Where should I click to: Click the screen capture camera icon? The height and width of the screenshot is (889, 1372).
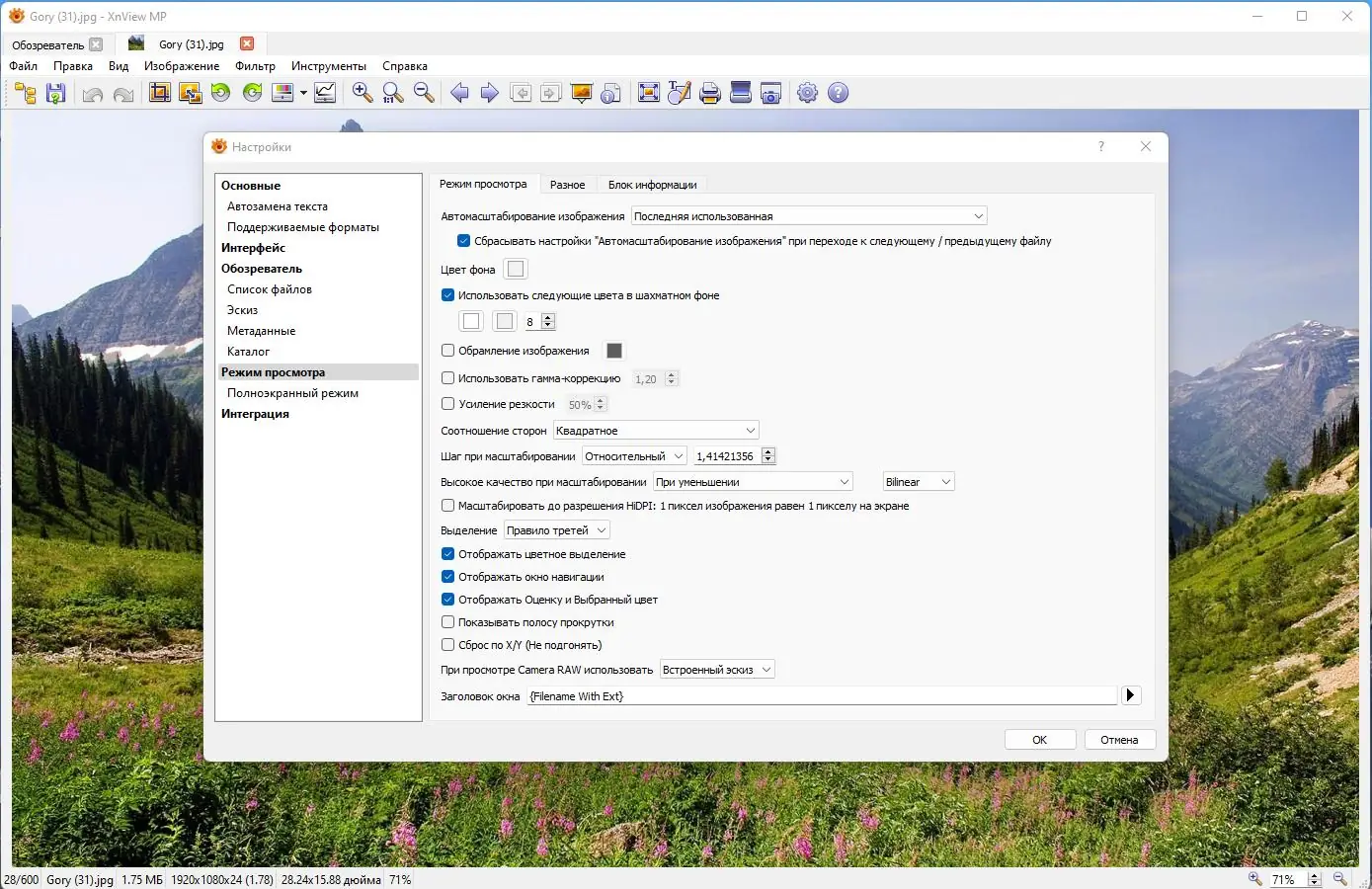[x=771, y=94]
